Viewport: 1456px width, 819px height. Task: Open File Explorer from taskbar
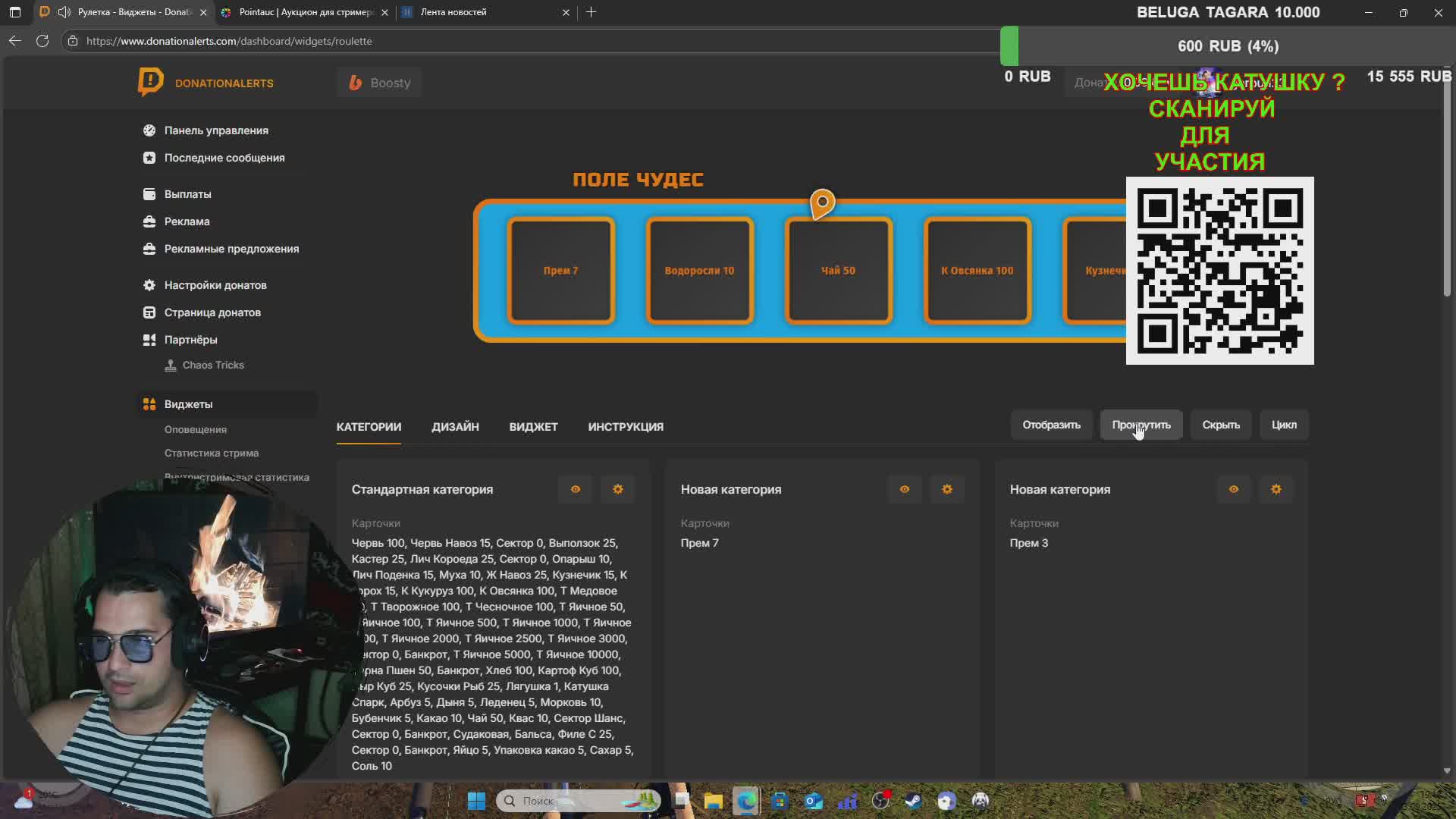point(713,801)
